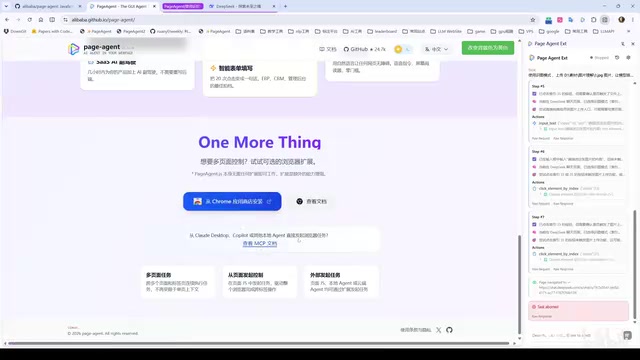Viewport: 640px width, 360px height.
Task: Click the 查看文档 button
Action: click(x=311, y=201)
